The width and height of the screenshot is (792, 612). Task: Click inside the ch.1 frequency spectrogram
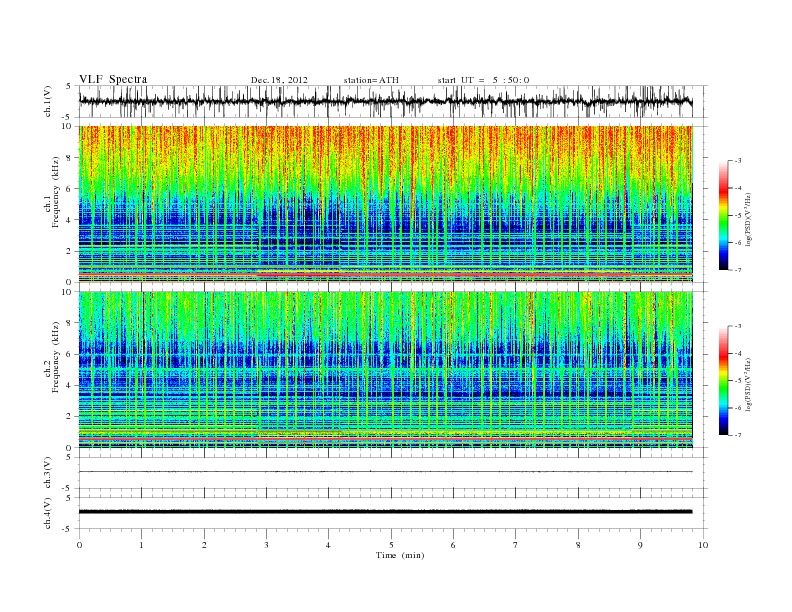[386, 204]
